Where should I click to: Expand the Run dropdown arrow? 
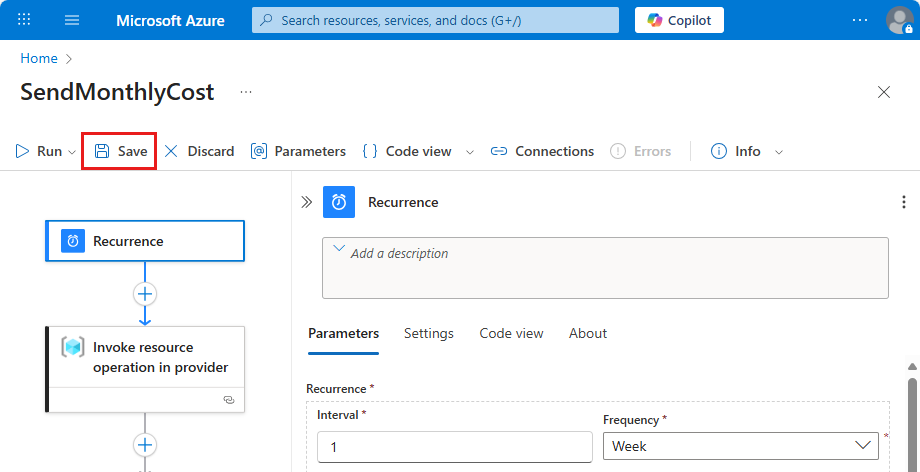(72, 152)
